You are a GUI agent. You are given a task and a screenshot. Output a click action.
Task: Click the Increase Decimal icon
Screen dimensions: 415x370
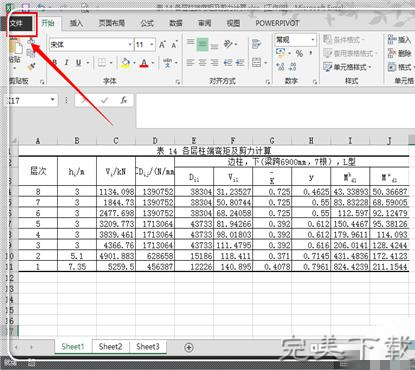click(x=281, y=66)
